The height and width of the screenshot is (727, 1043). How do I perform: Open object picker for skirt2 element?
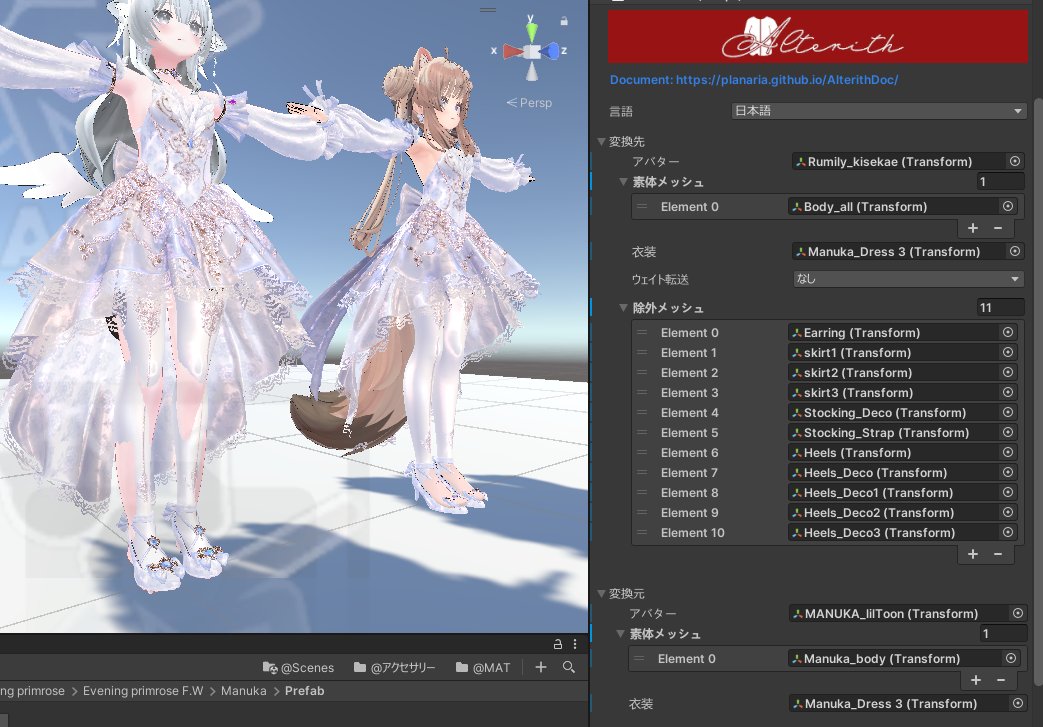tap(1008, 372)
